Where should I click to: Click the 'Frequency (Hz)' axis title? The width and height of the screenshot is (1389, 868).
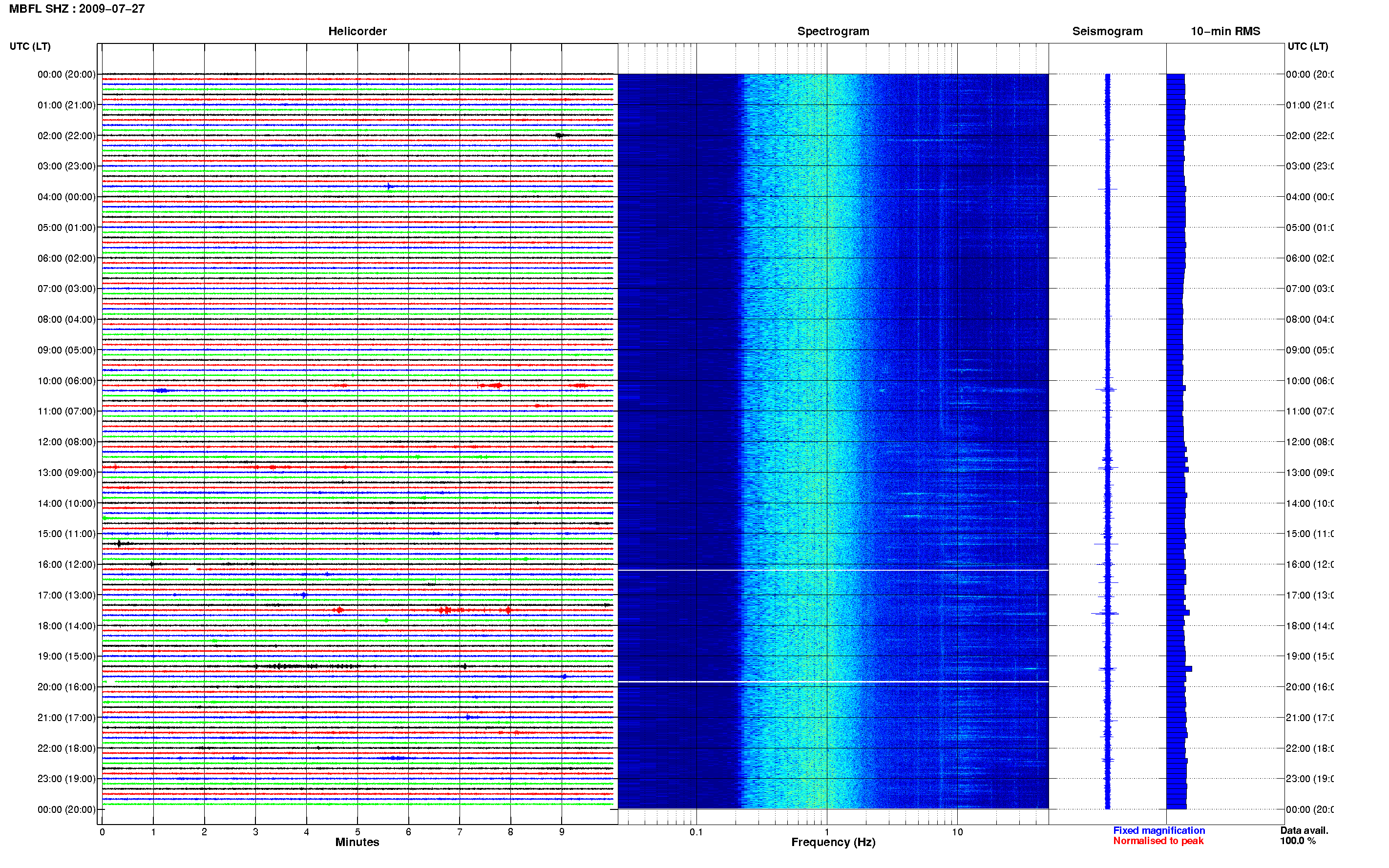point(833,842)
